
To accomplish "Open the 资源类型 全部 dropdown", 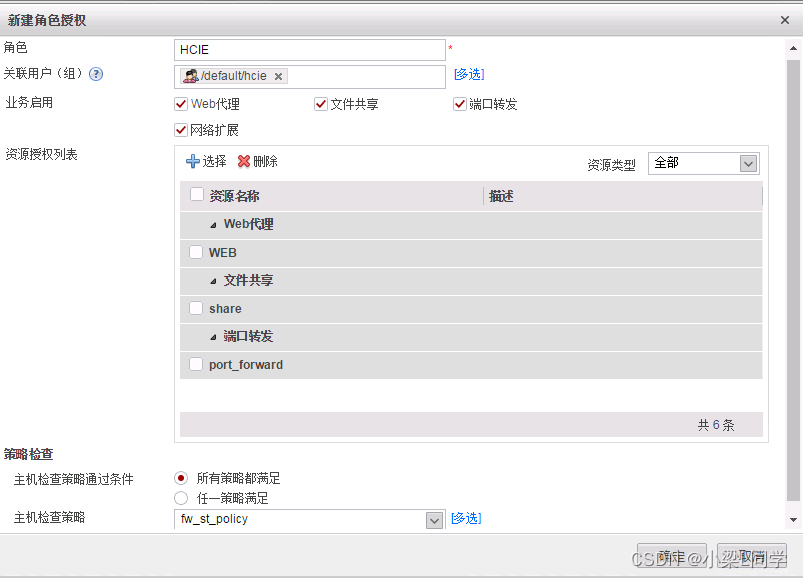I will coord(748,164).
